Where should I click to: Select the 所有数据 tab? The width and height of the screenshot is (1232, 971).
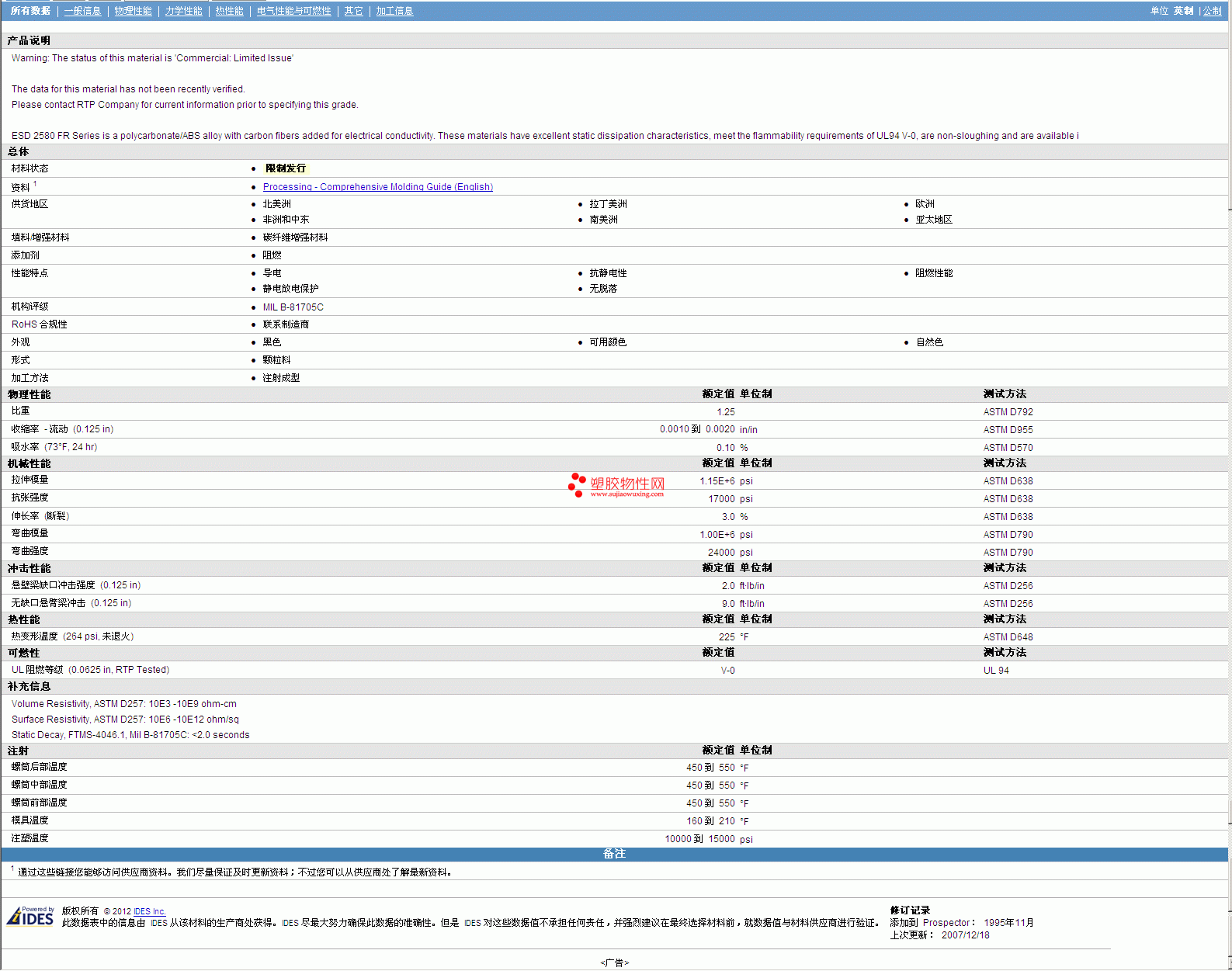coord(30,11)
